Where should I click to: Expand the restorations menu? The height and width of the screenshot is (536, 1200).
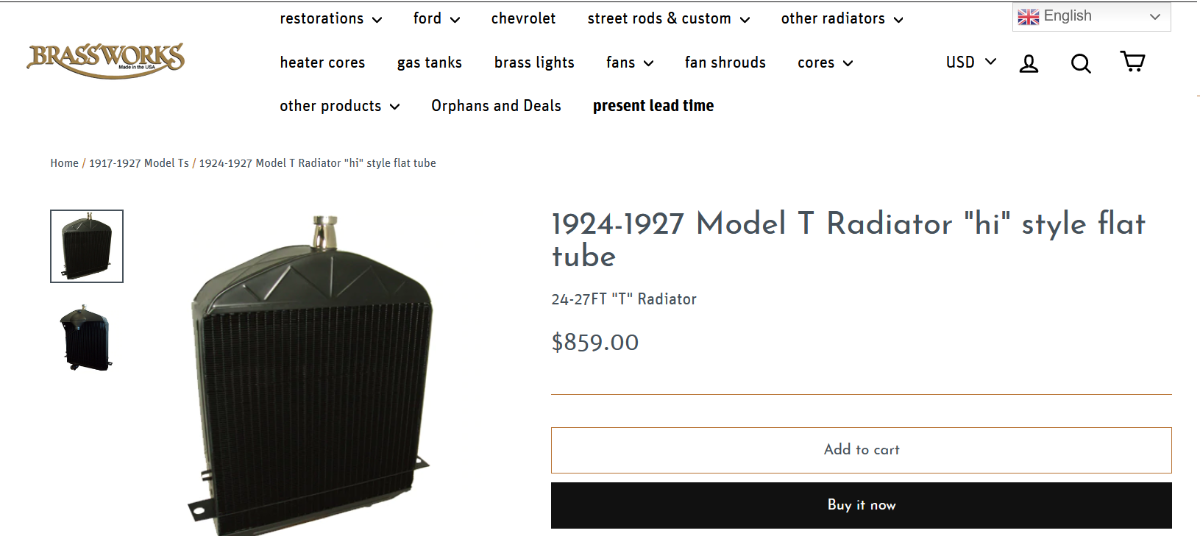click(330, 19)
